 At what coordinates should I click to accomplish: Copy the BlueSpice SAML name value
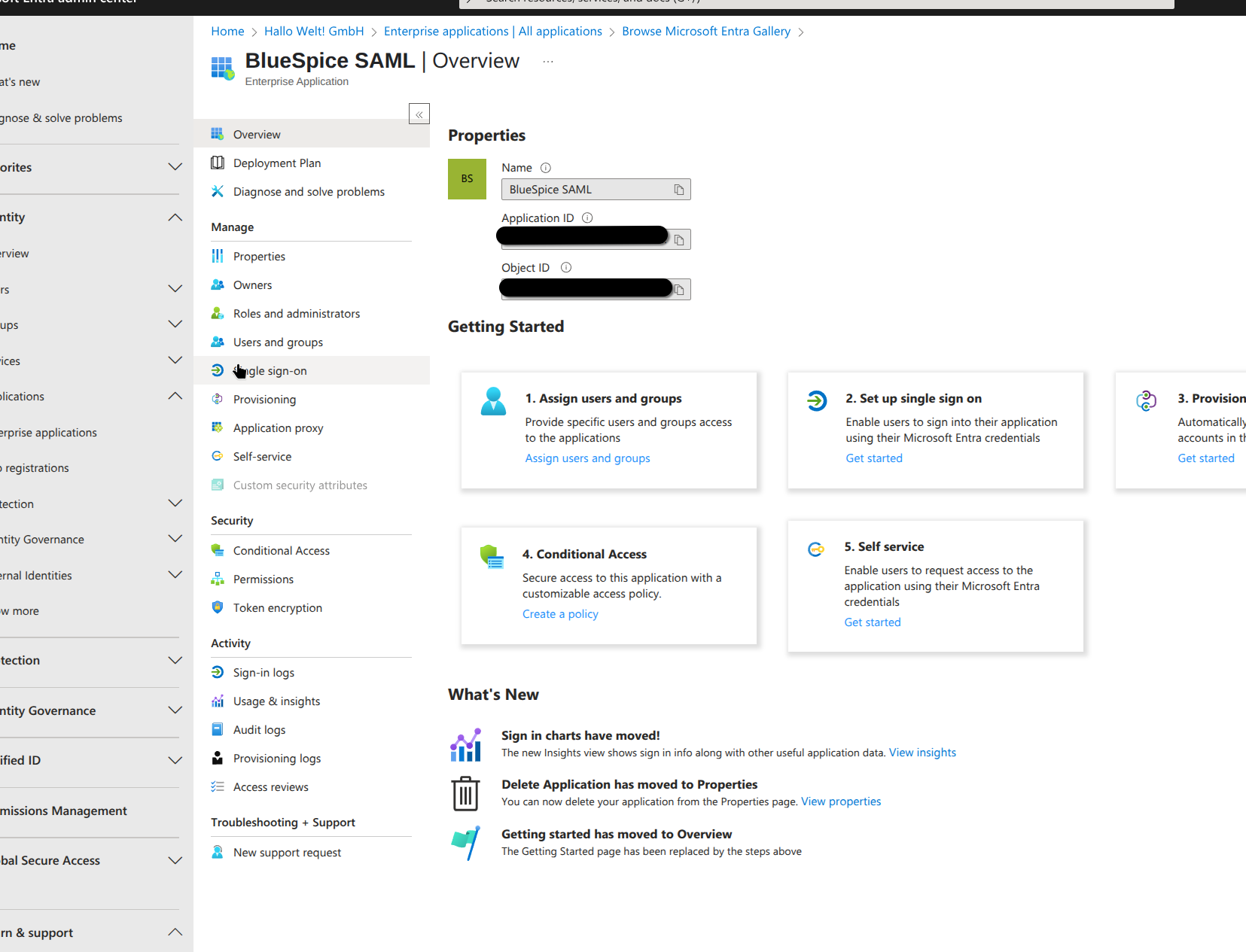[678, 190]
